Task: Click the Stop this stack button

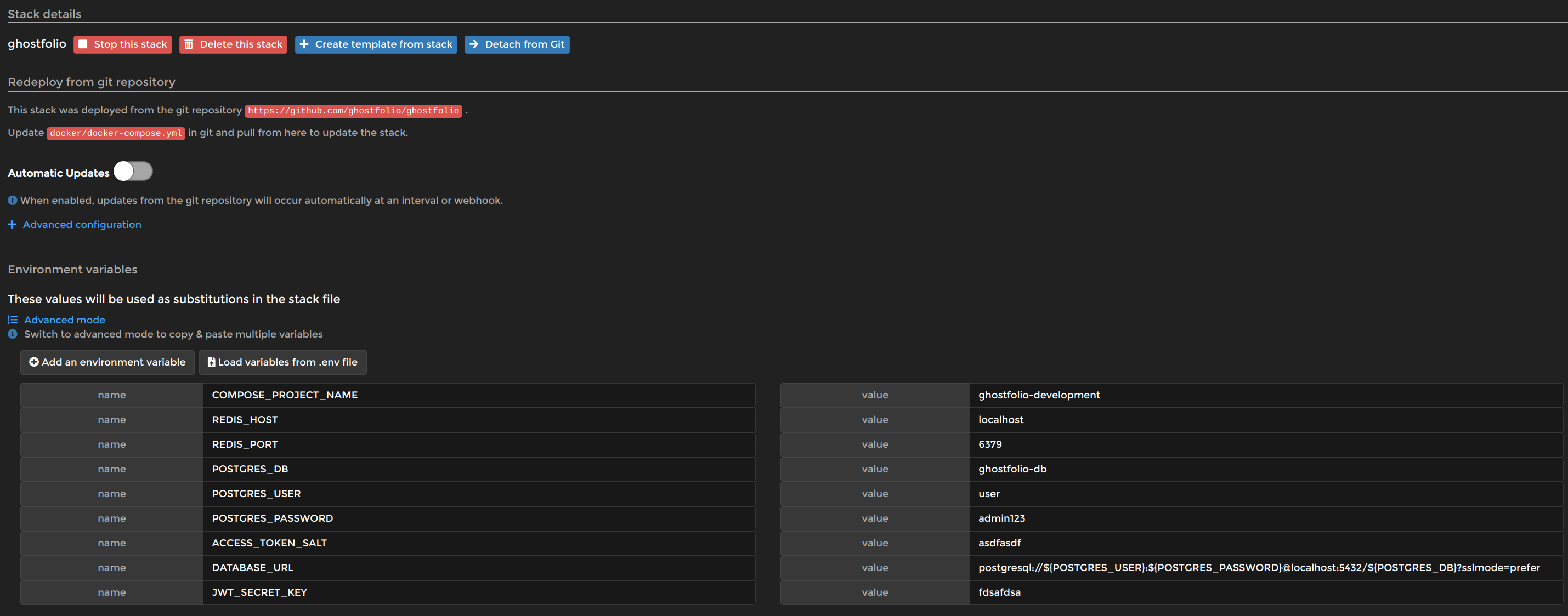Action: (122, 44)
